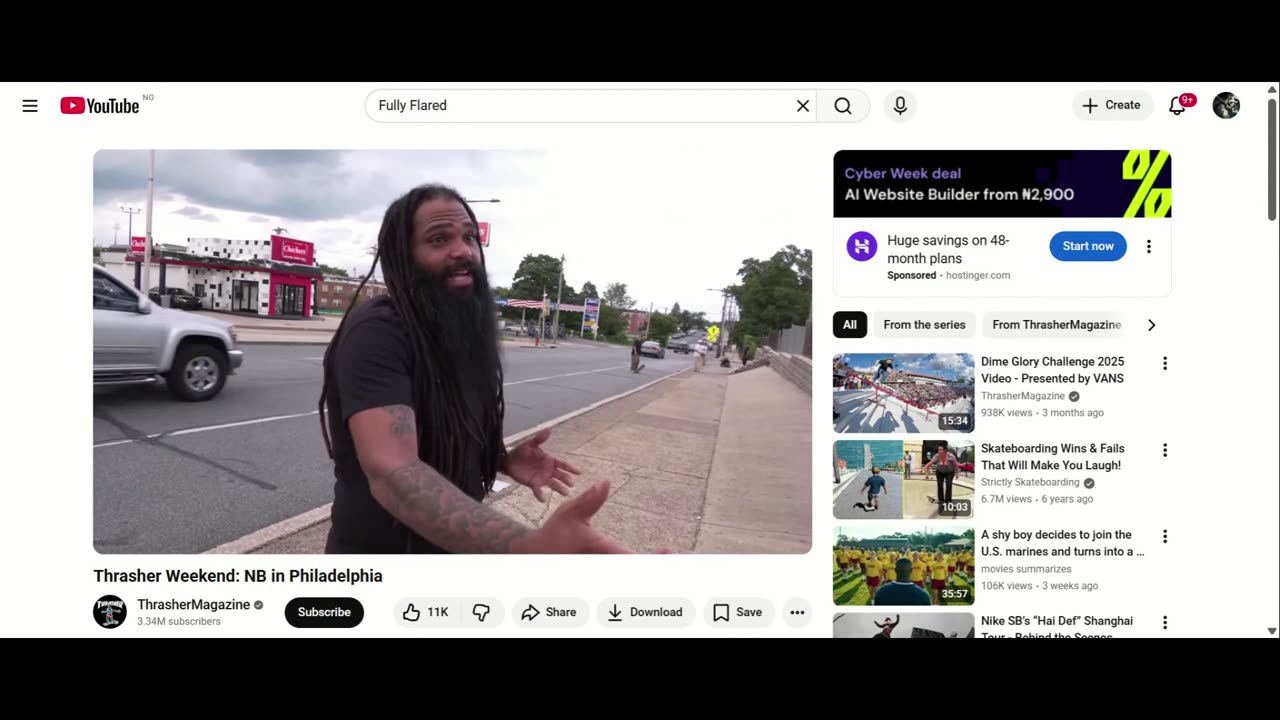Show more filter chips with arrow
The image size is (1280, 720).
click(x=1151, y=325)
